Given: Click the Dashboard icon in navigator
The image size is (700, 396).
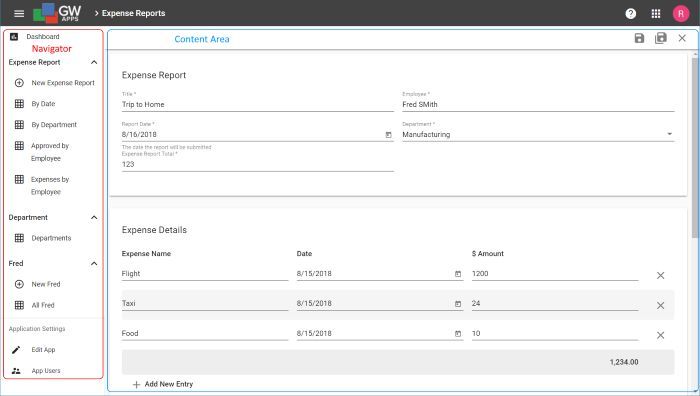Looking at the screenshot, I should [x=14, y=37].
